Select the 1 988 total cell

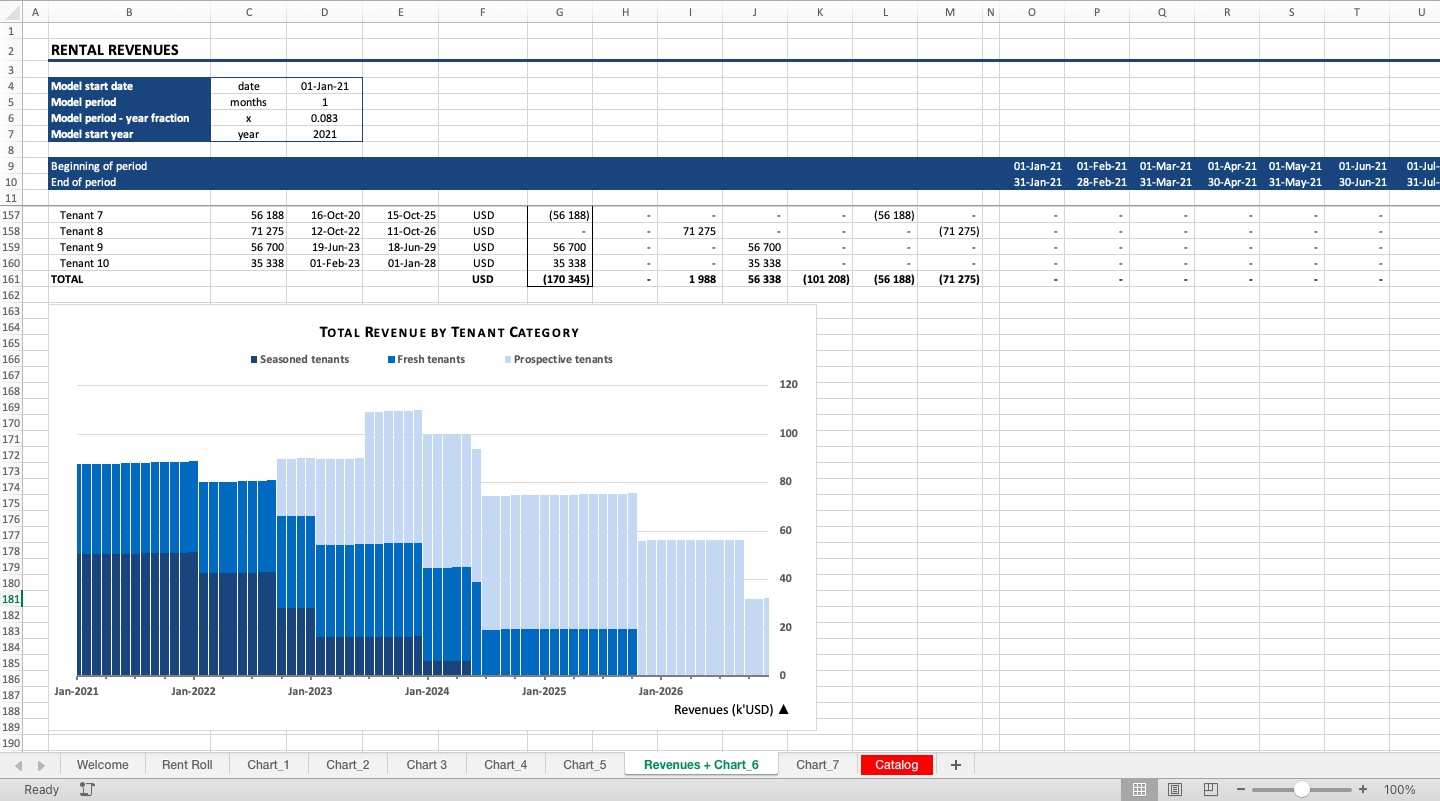pyautogui.click(x=690, y=279)
